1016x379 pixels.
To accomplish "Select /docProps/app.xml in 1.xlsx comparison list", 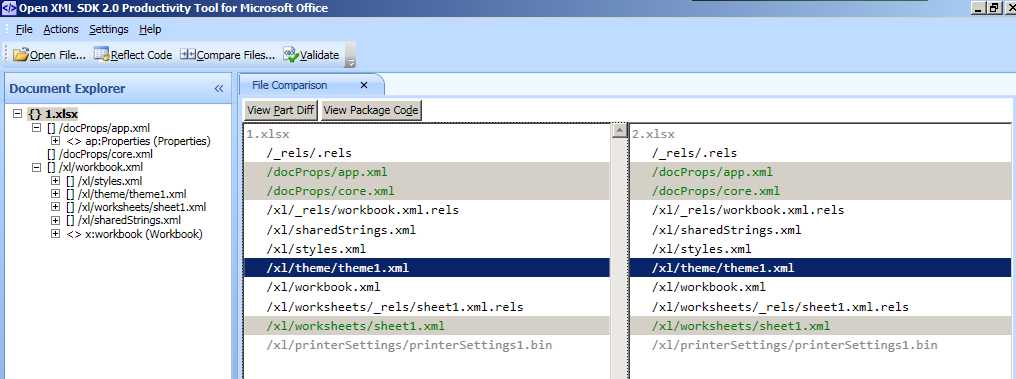I will (427, 172).
